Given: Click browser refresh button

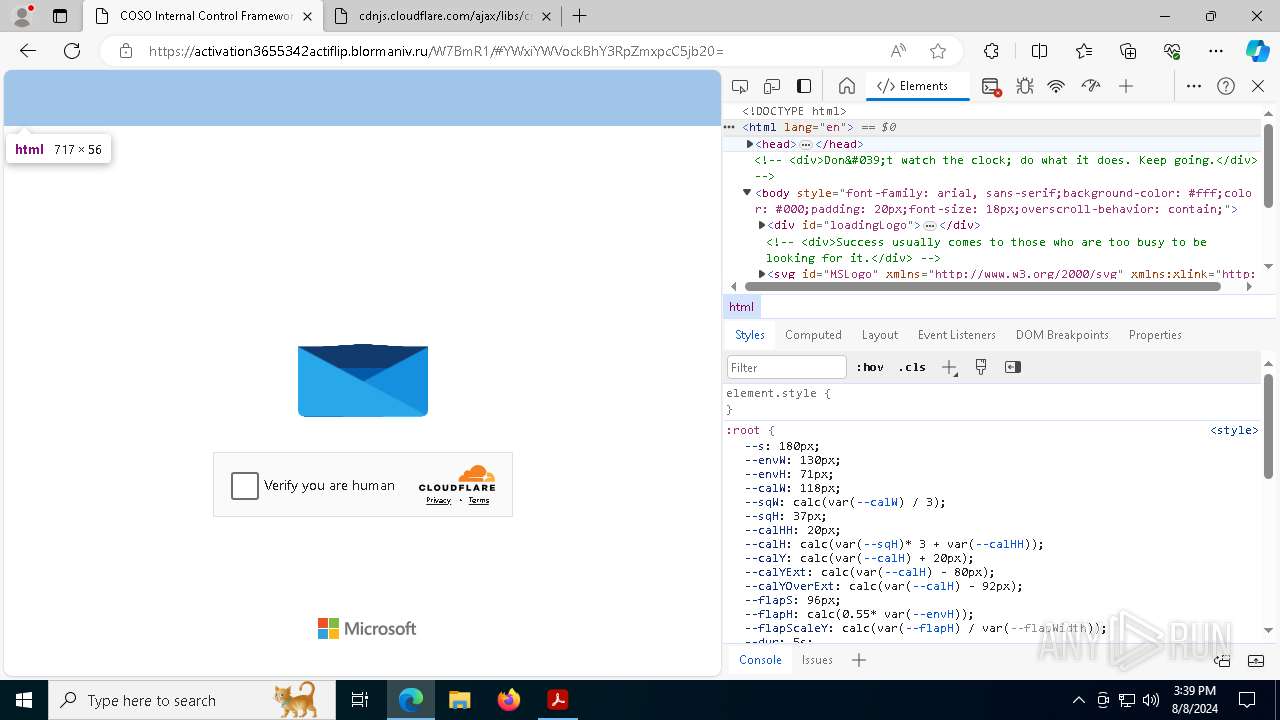Looking at the screenshot, I should (x=72, y=51).
